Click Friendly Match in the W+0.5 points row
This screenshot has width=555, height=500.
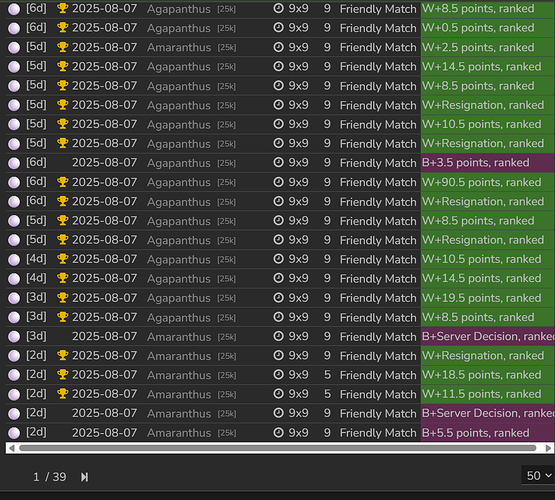[x=378, y=28]
